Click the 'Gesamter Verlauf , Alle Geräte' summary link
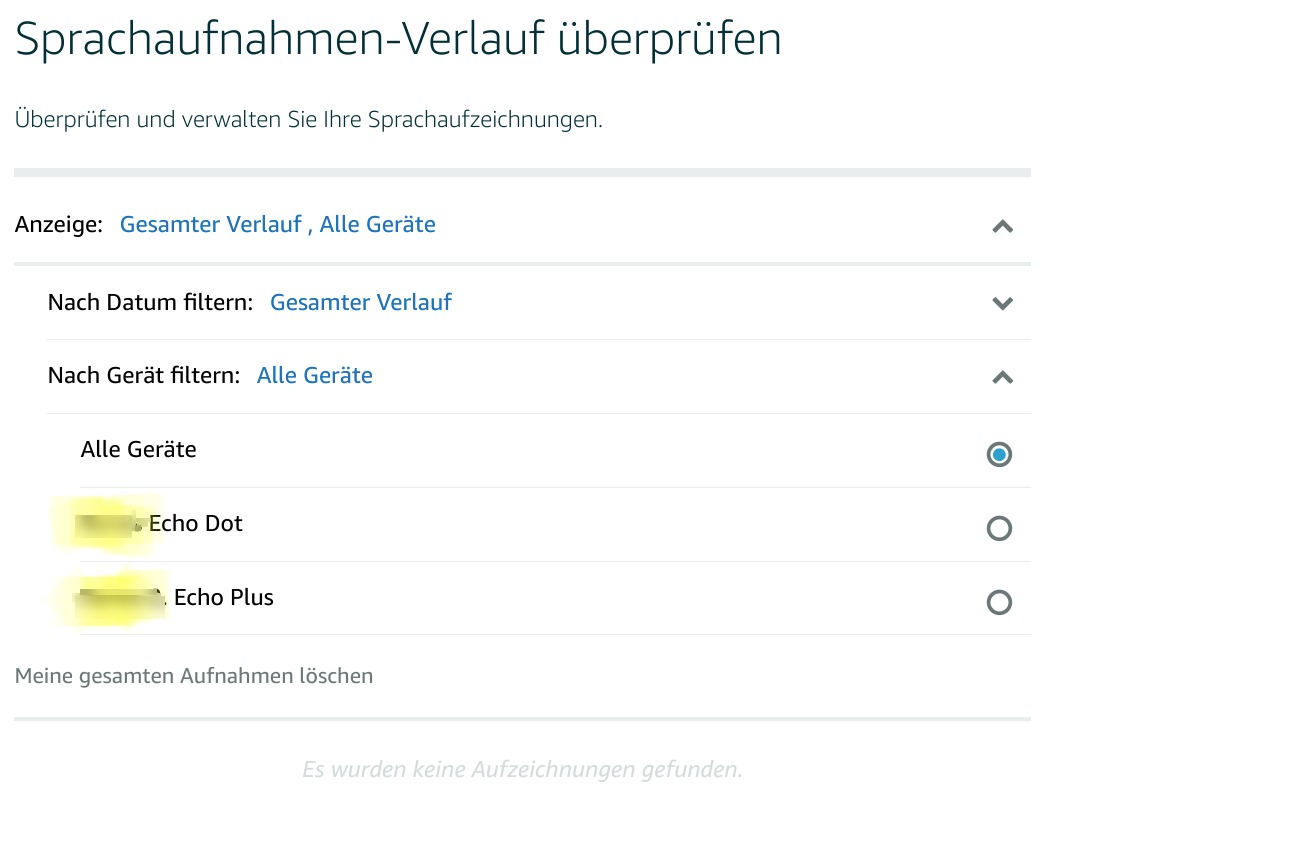The height and width of the screenshot is (851, 1311). point(277,224)
